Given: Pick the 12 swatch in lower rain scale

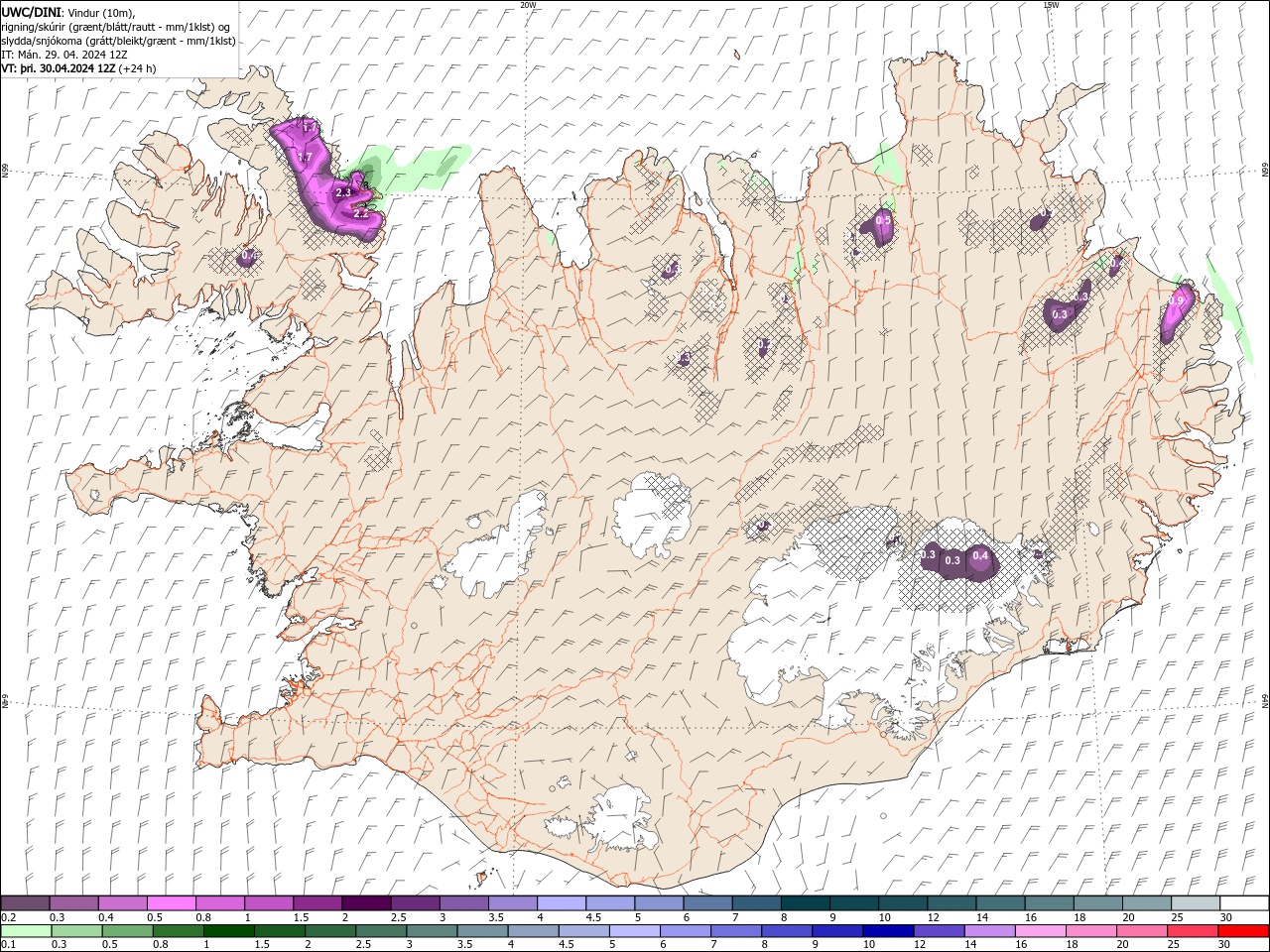Looking at the screenshot, I should tap(941, 931).
